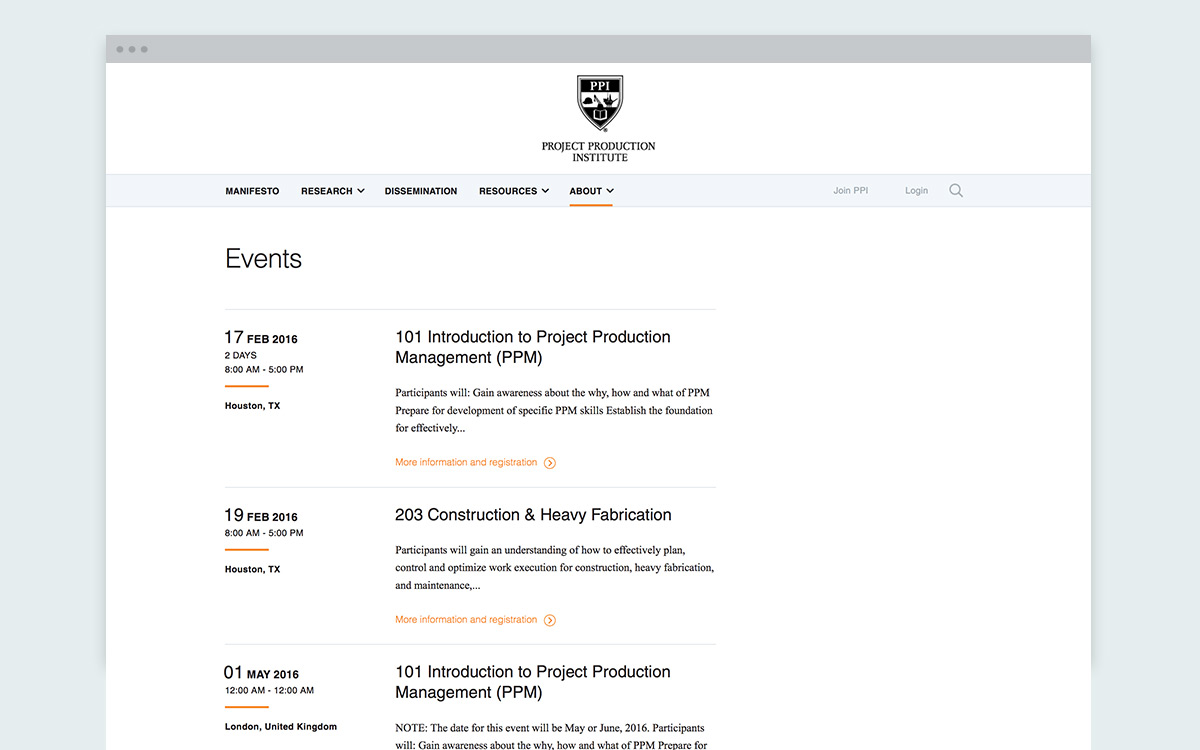Click arrow icon beside first registration link
This screenshot has height=750, width=1200.
tap(550, 463)
